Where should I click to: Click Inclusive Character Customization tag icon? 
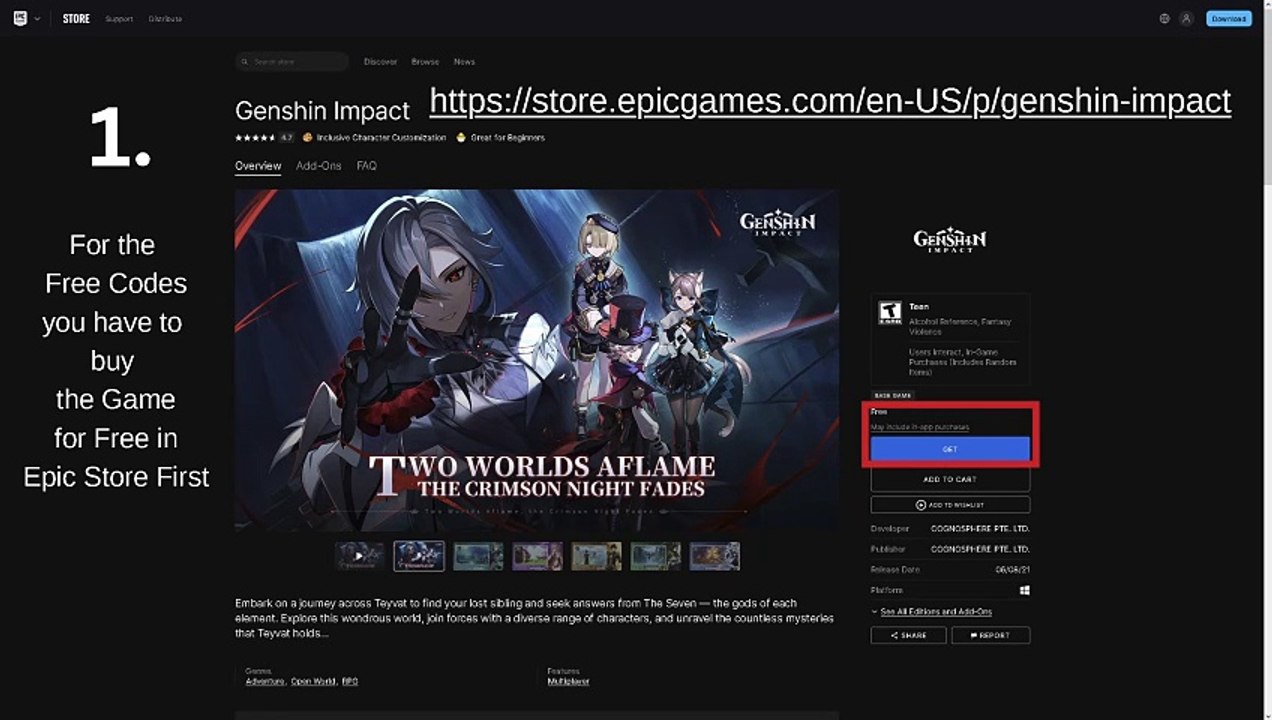(x=308, y=138)
